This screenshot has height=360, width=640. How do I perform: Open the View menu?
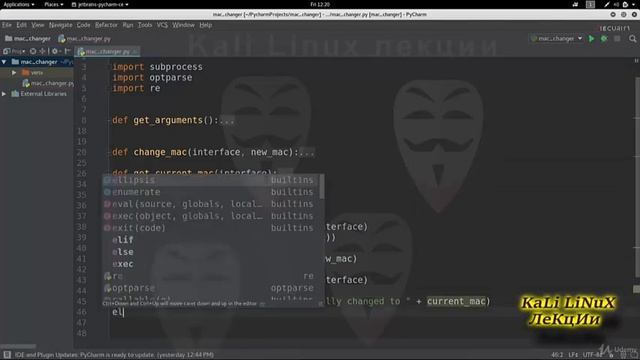38,25
